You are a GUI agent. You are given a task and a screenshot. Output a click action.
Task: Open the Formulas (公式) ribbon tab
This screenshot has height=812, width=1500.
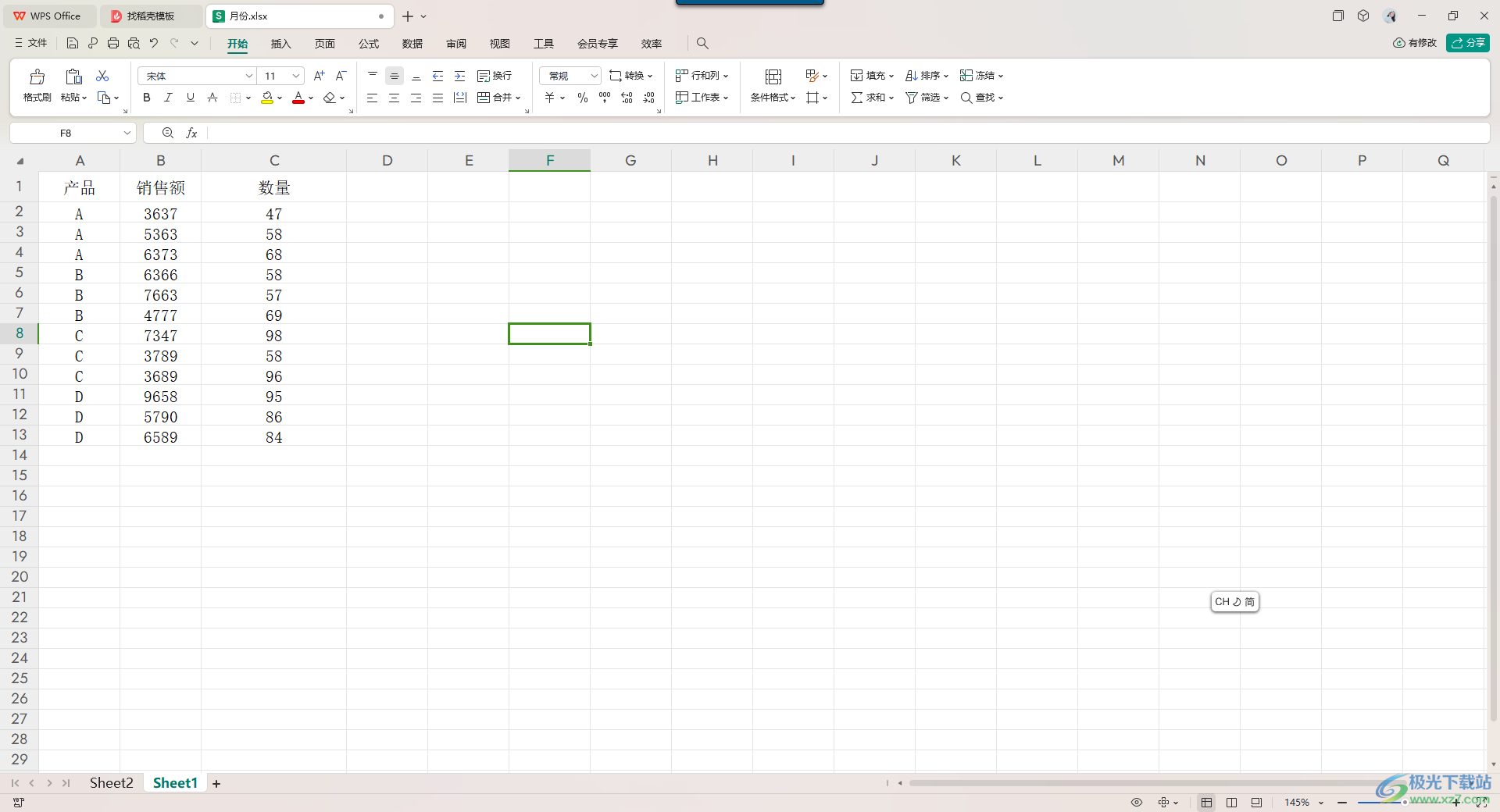[369, 44]
